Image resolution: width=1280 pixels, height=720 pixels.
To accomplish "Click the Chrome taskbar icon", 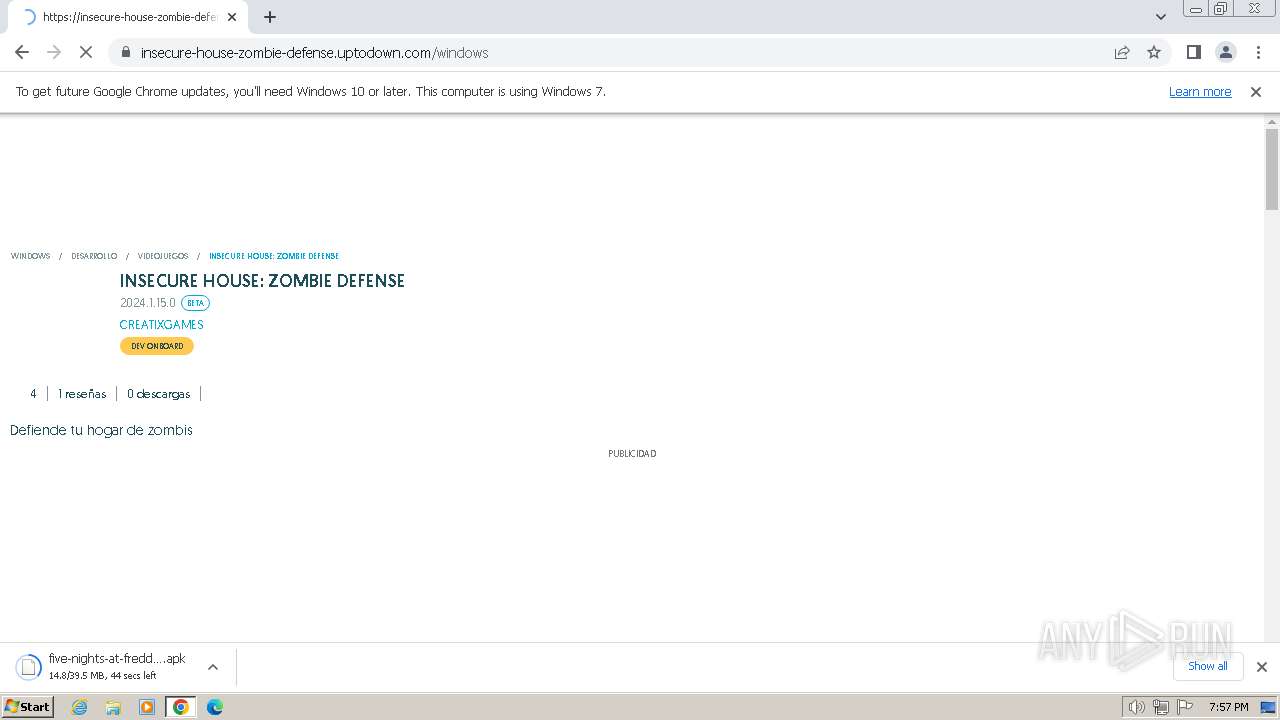I will coord(181,707).
